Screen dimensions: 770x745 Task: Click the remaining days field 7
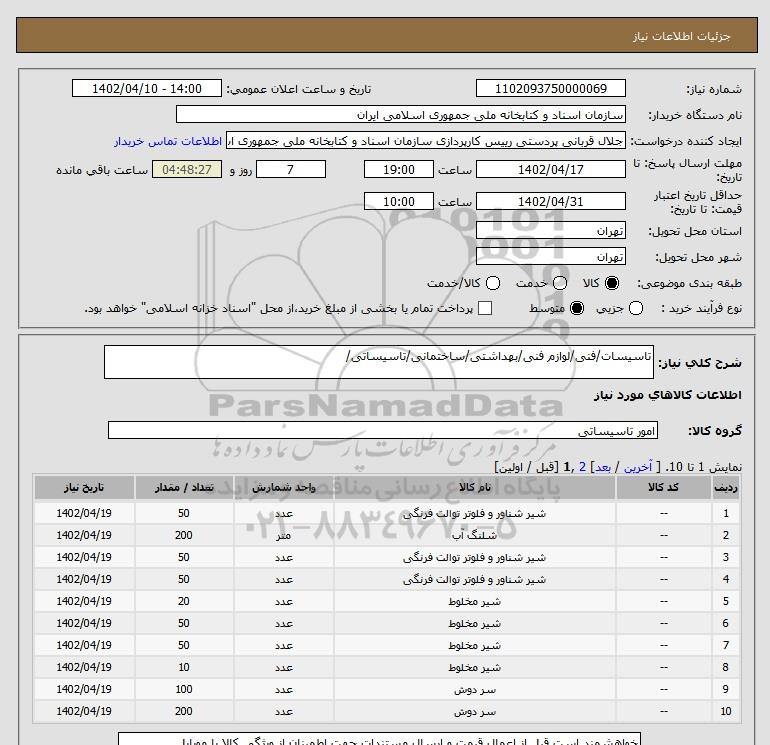click(291, 169)
